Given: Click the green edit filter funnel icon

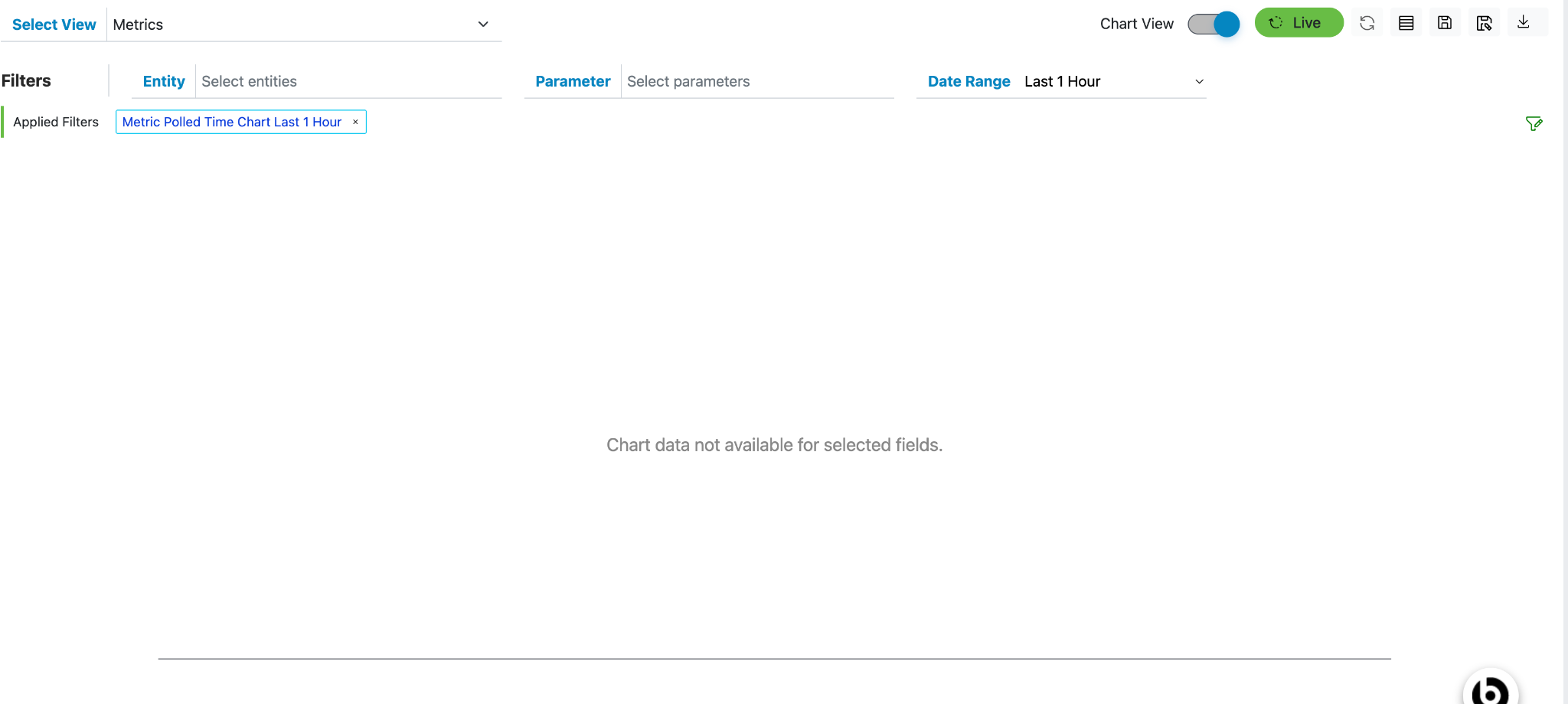Looking at the screenshot, I should (x=1534, y=123).
